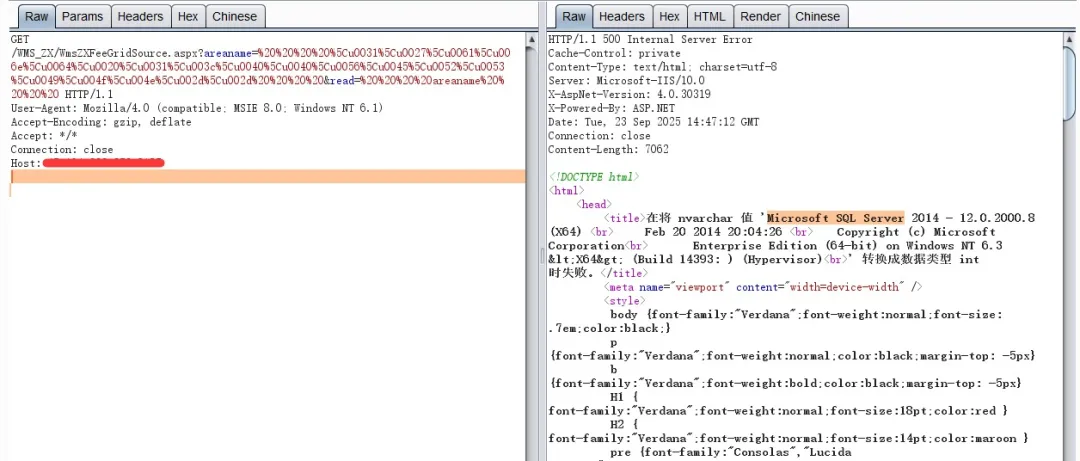
Task: Open the response Chinese tab
Action: click(817, 16)
